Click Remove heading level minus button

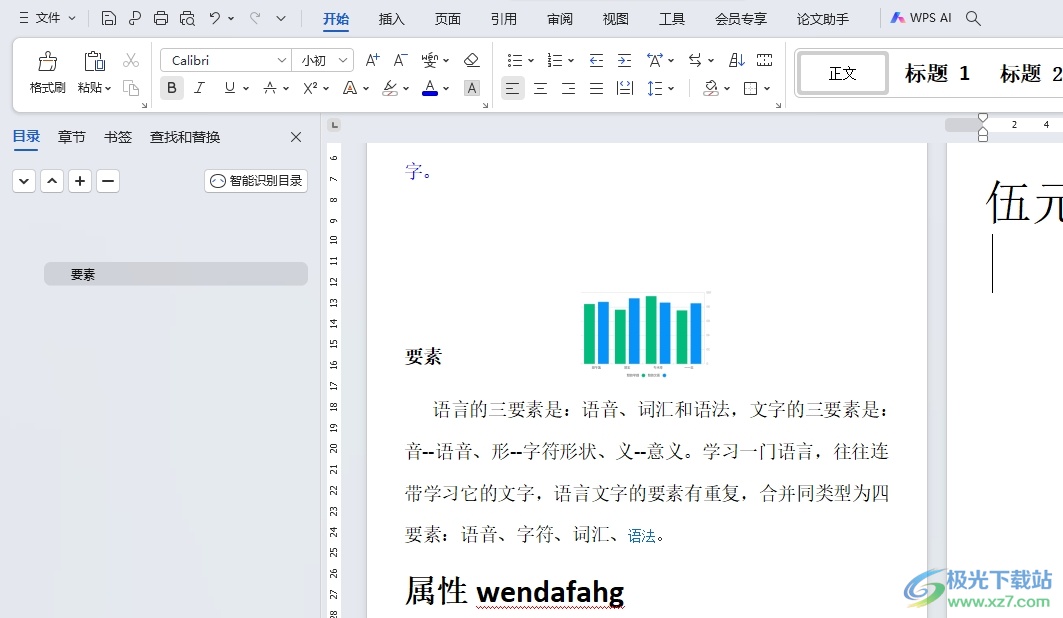point(108,181)
